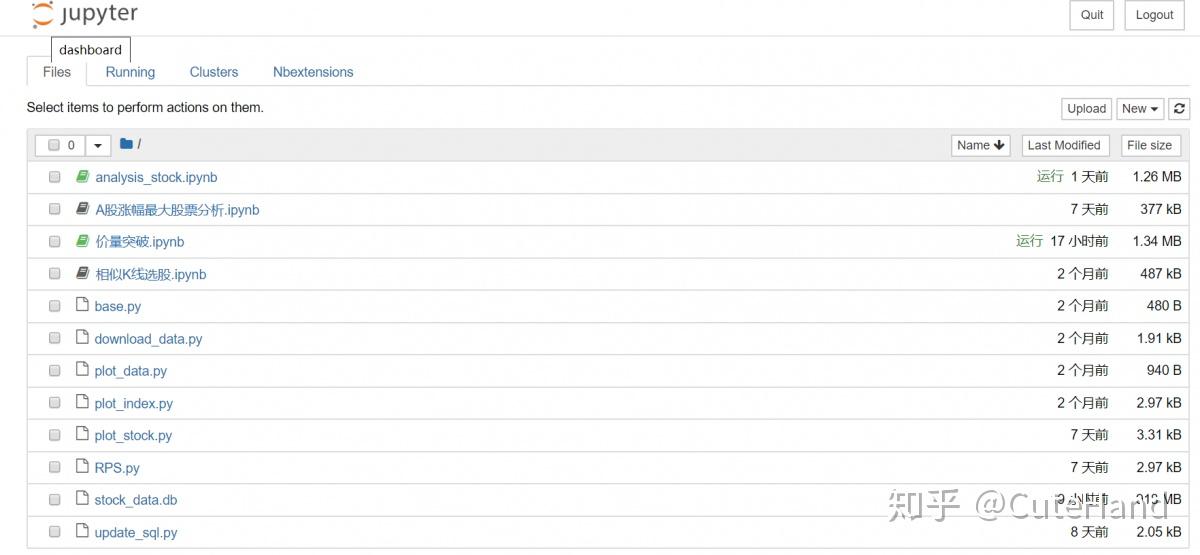Click the file icon beside base.py
1200x555 pixels.
click(x=83, y=306)
